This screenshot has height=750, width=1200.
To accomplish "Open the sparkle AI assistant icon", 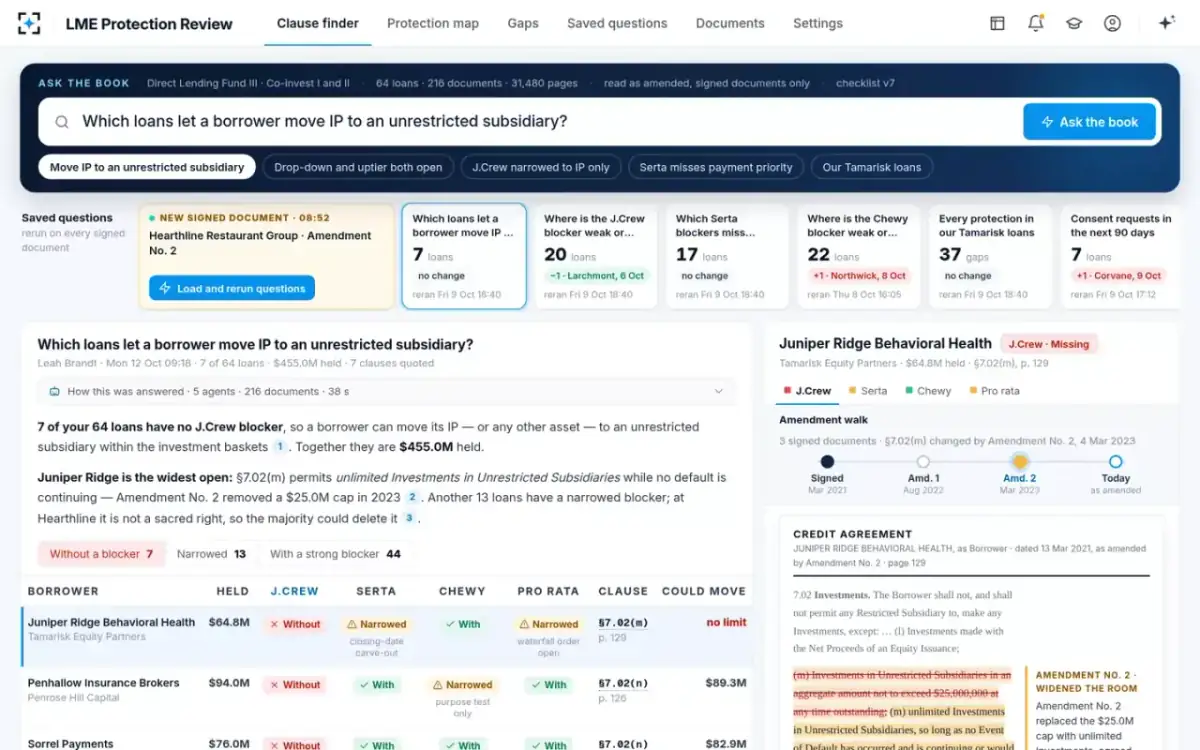I will 1166,23.
